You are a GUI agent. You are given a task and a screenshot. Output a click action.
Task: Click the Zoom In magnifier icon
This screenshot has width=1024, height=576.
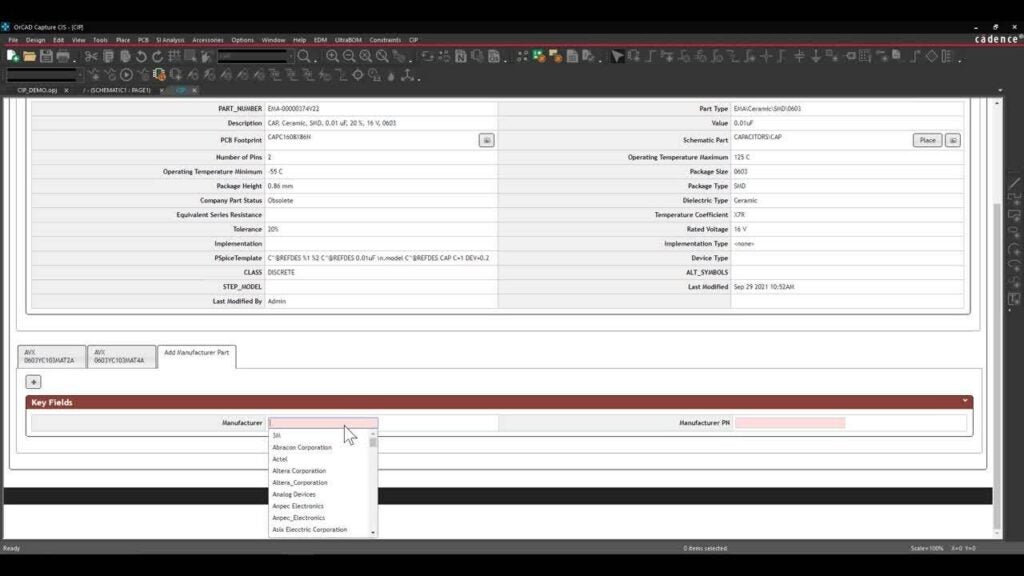tap(332, 57)
